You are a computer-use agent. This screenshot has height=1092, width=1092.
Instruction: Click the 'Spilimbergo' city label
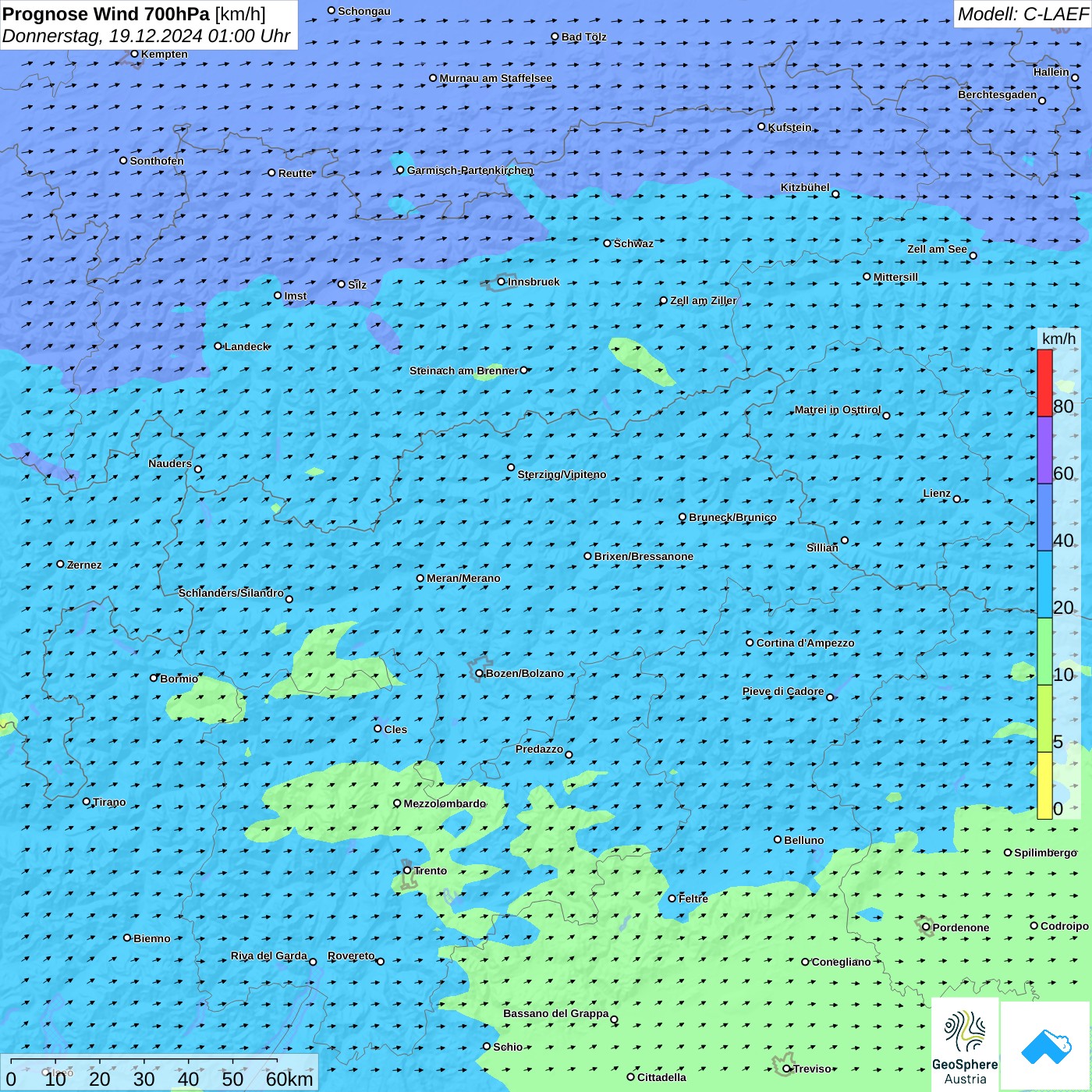point(1046,853)
